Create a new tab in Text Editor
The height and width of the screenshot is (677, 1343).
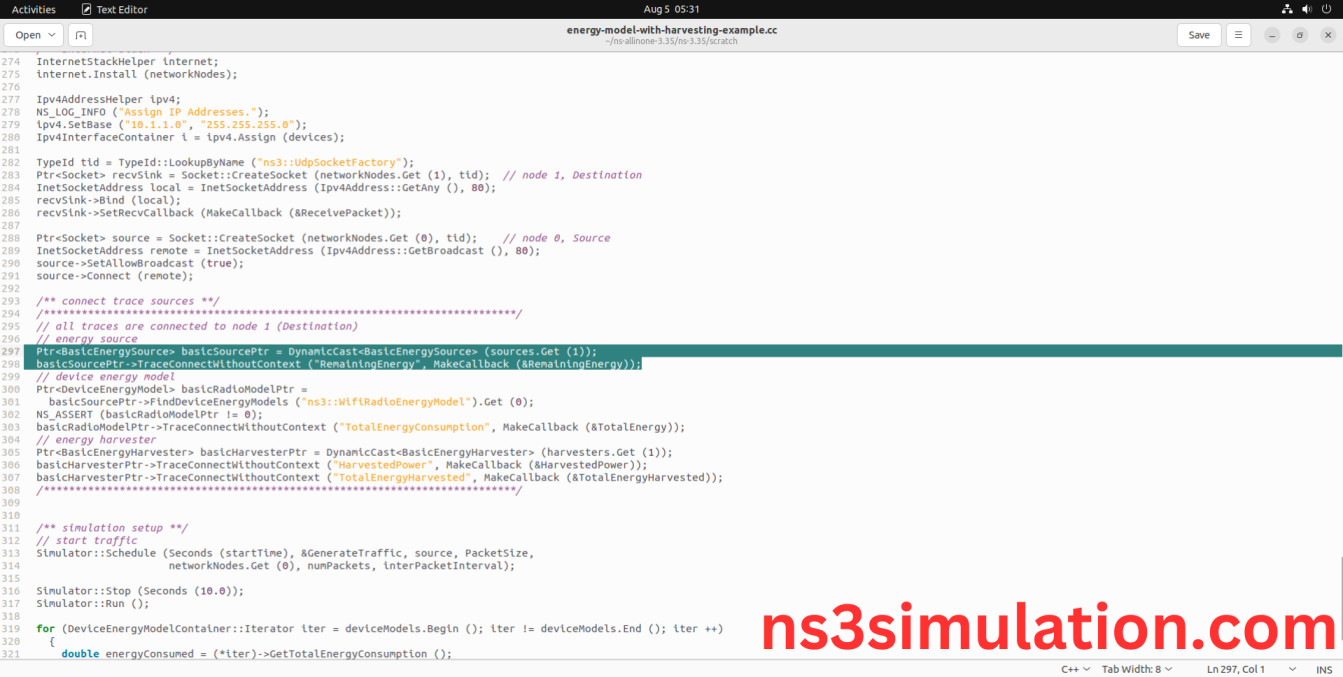pos(80,34)
